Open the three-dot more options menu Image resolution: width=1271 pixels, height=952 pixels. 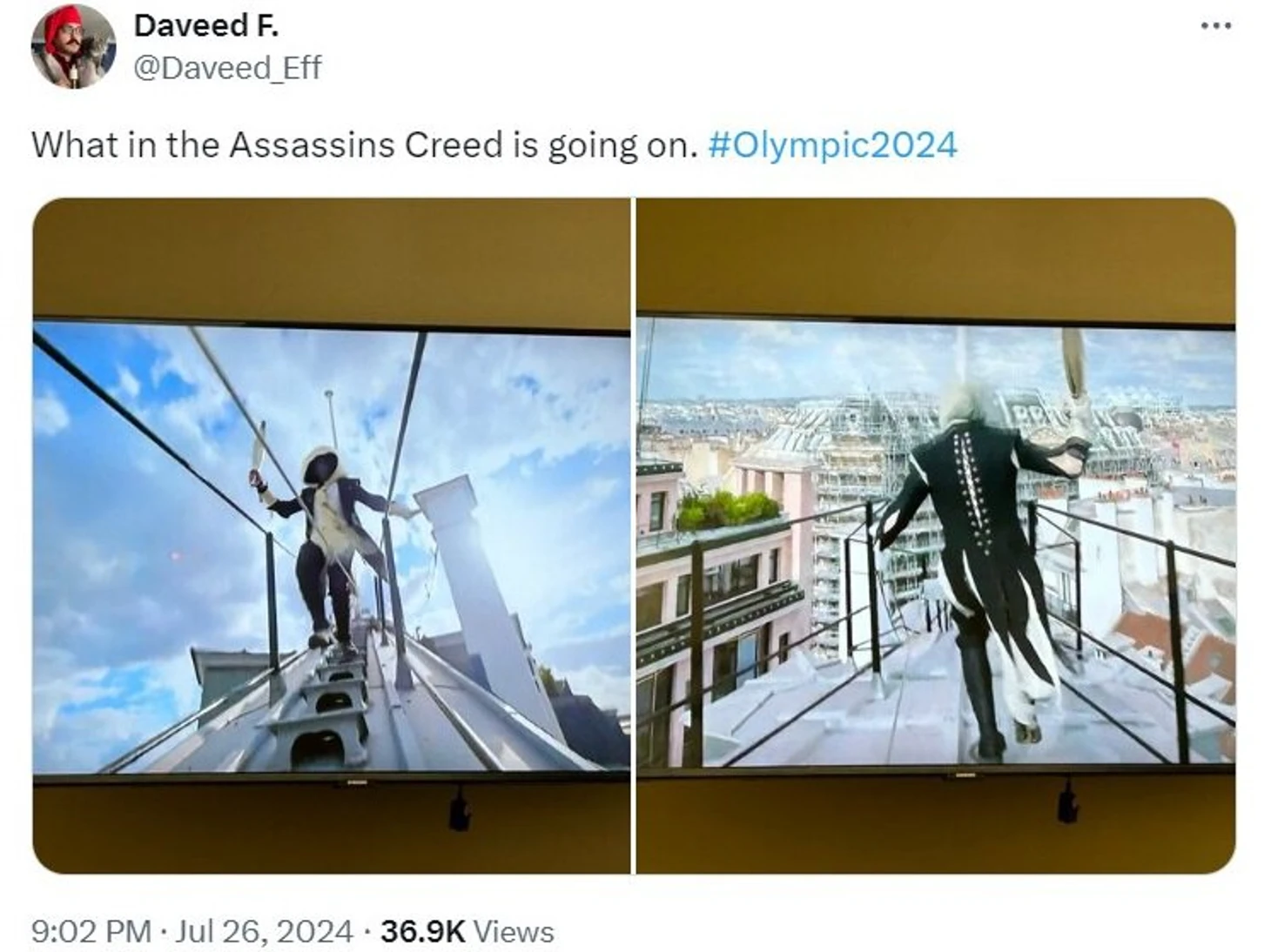(1215, 26)
